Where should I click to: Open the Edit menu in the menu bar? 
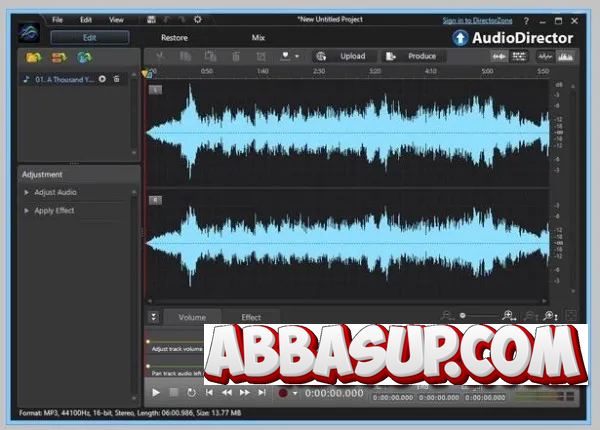click(x=86, y=20)
